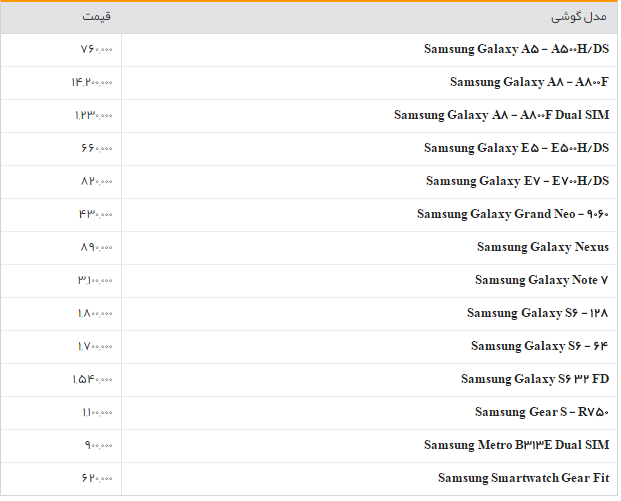Click the price 660,000 for Galaxy E5
The image size is (621, 501).
[x=97, y=149]
